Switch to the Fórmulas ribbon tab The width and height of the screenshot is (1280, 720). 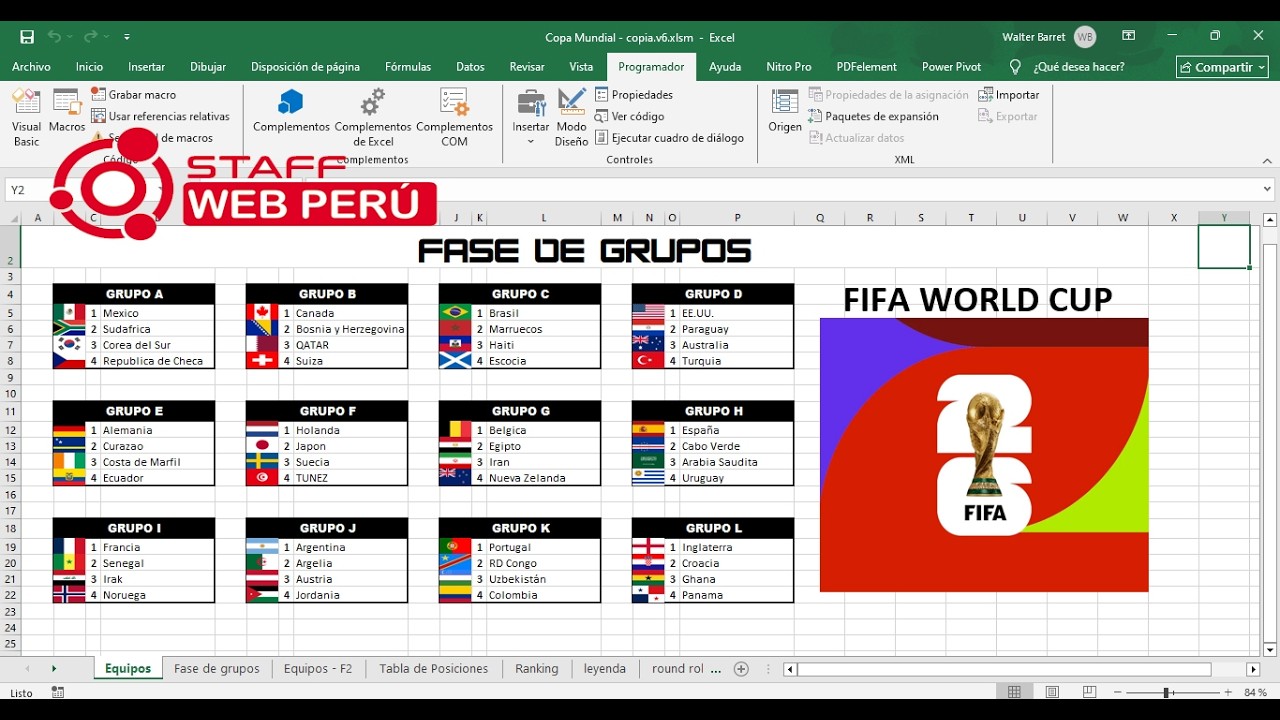pos(408,67)
